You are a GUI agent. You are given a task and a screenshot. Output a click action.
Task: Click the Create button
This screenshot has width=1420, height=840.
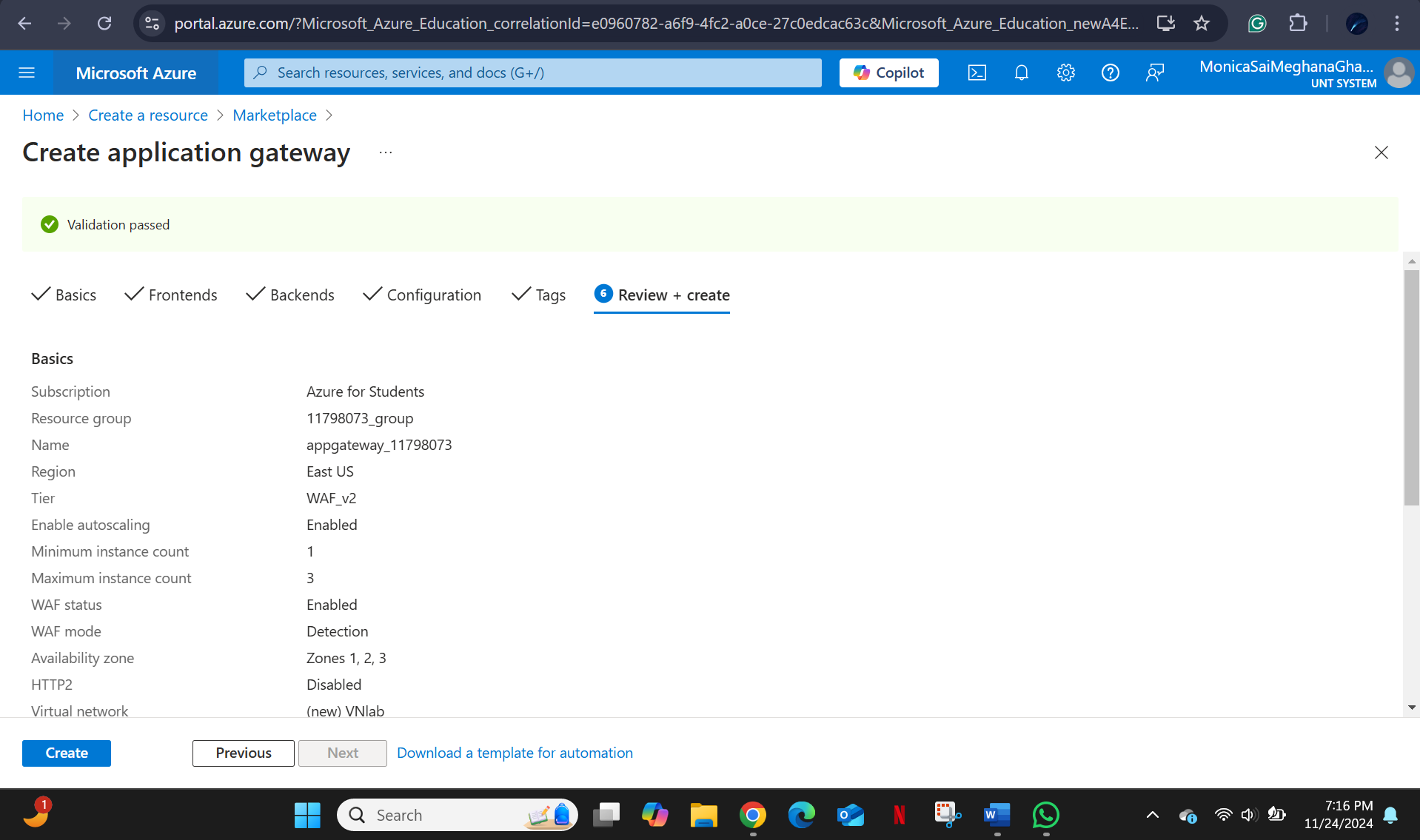(x=67, y=753)
